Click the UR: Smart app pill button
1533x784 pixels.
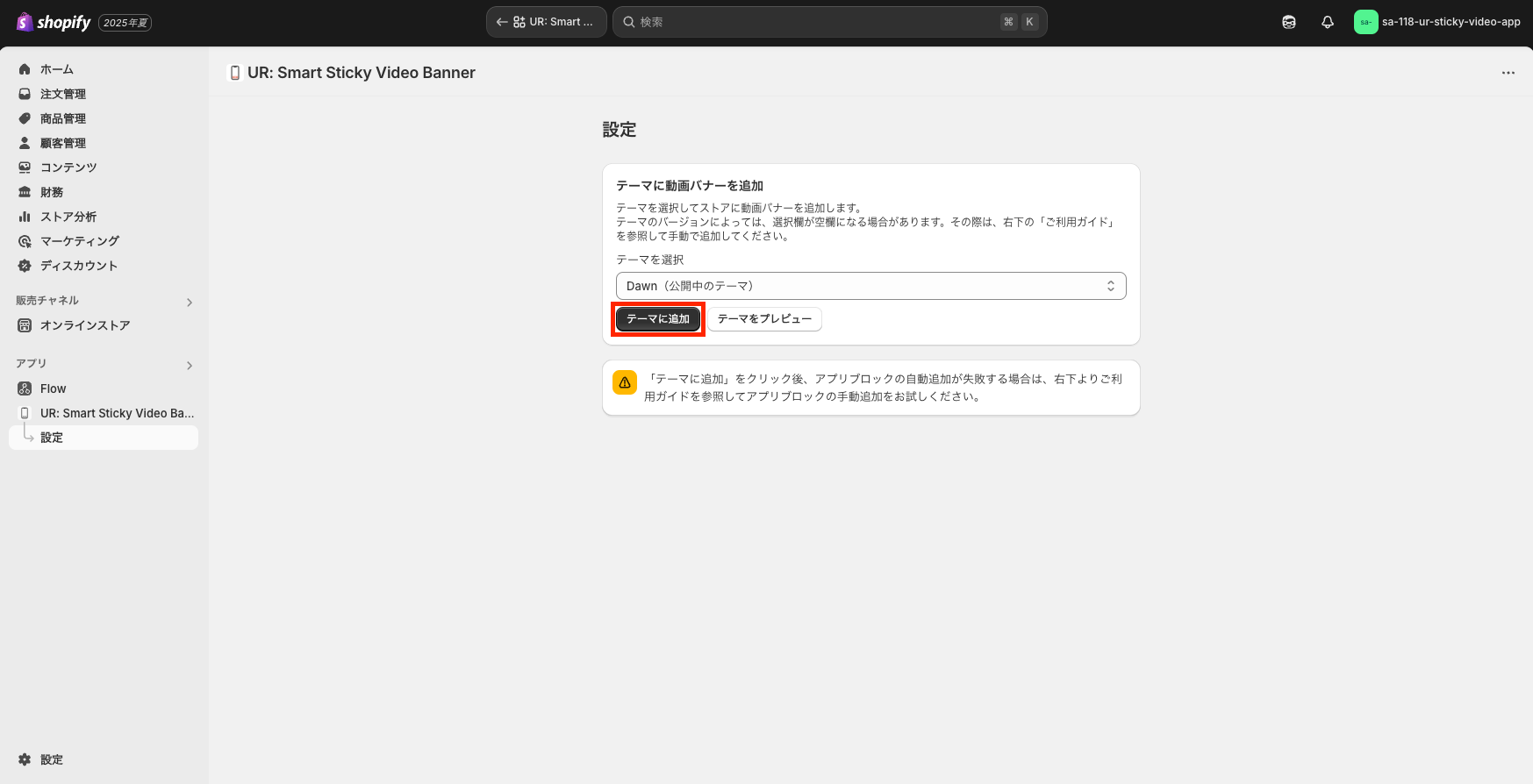pos(547,22)
